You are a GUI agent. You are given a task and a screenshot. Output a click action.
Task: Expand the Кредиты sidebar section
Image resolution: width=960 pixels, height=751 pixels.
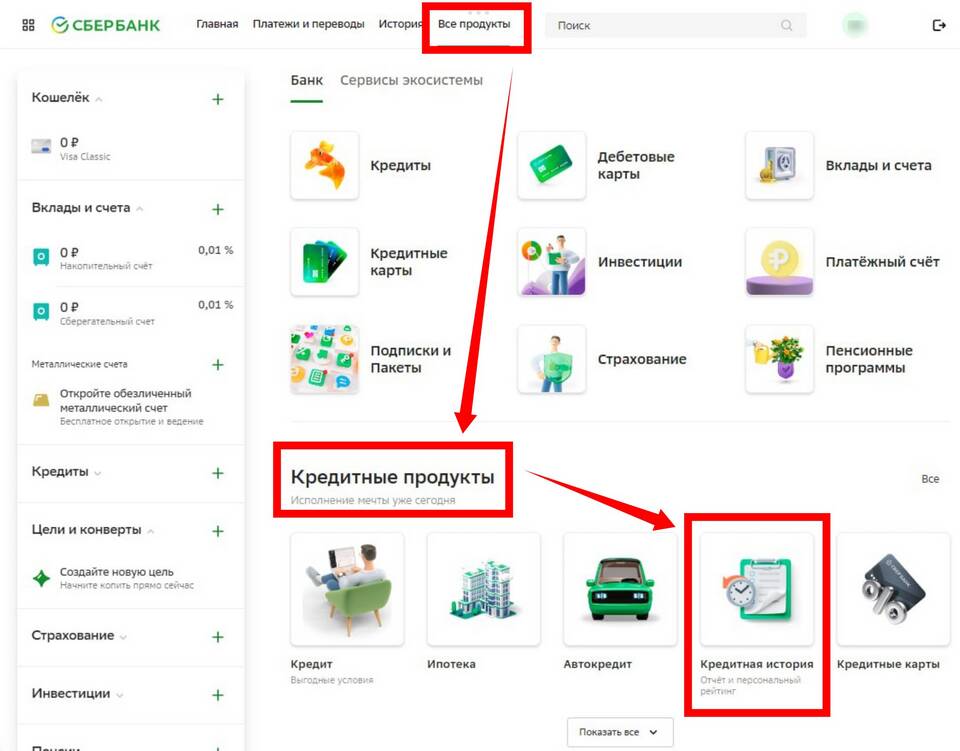(x=97, y=473)
